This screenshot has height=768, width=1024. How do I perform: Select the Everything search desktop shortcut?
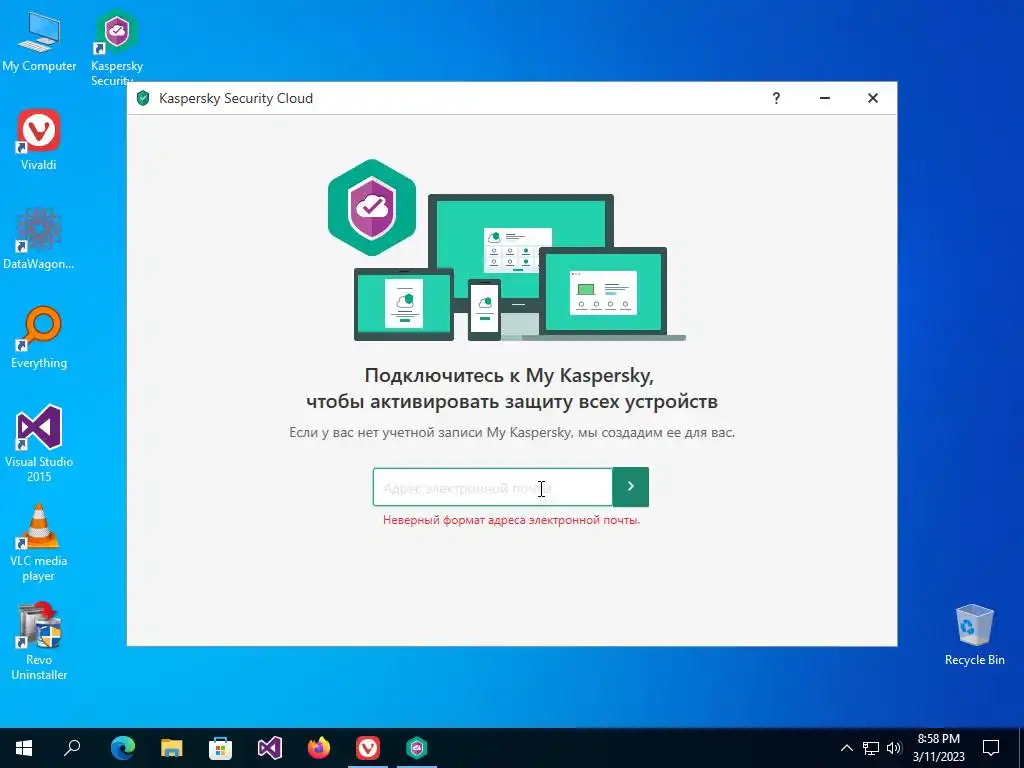pos(39,337)
